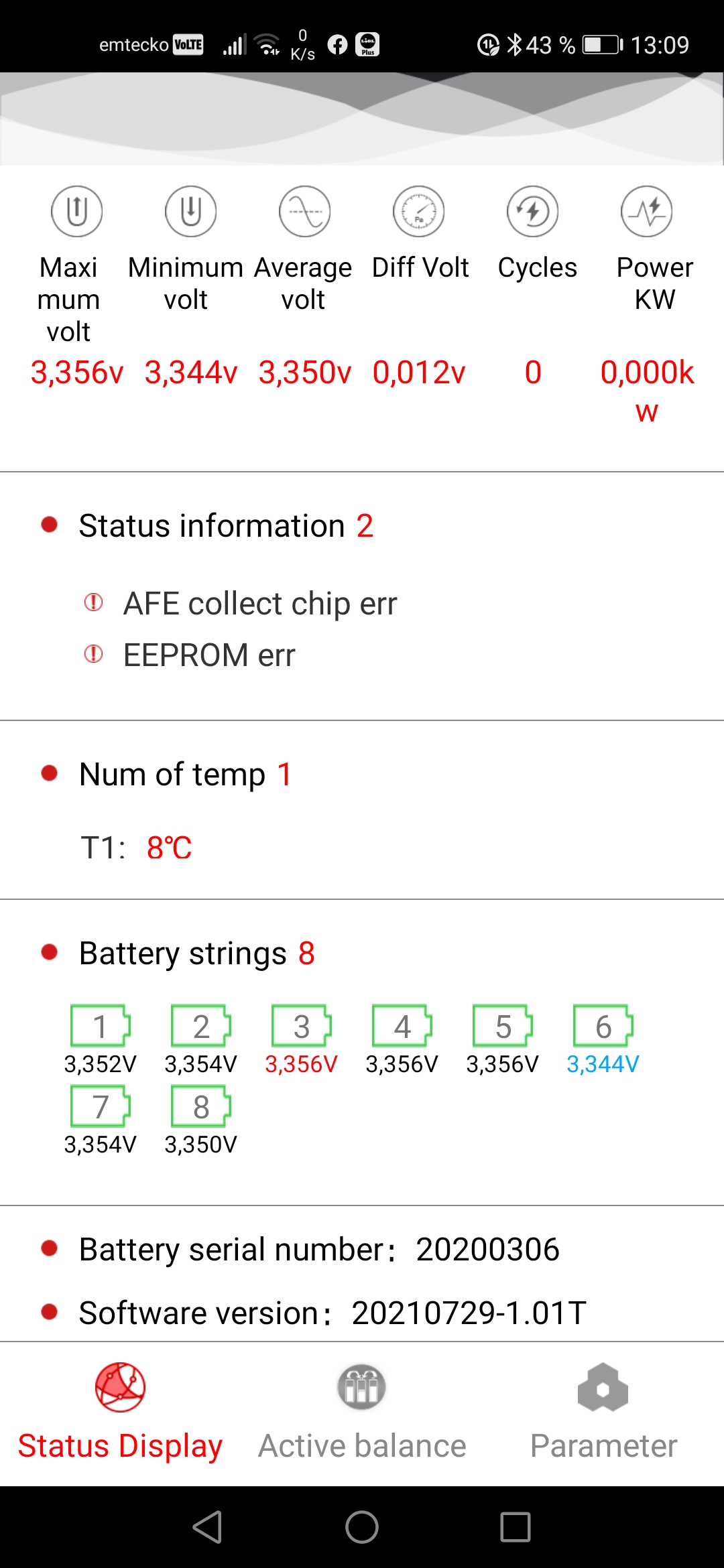This screenshot has width=724, height=1568.
Task: Tap the Cycles lightning icon
Action: pyautogui.click(x=533, y=211)
